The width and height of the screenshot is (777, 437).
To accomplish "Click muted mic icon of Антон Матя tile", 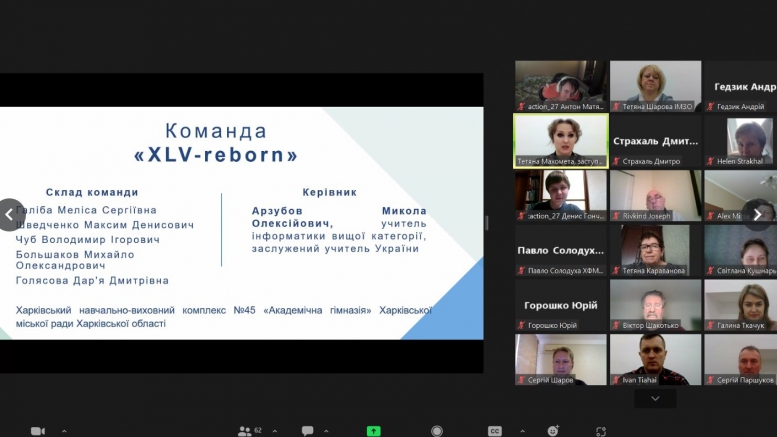I will click(x=521, y=107).
